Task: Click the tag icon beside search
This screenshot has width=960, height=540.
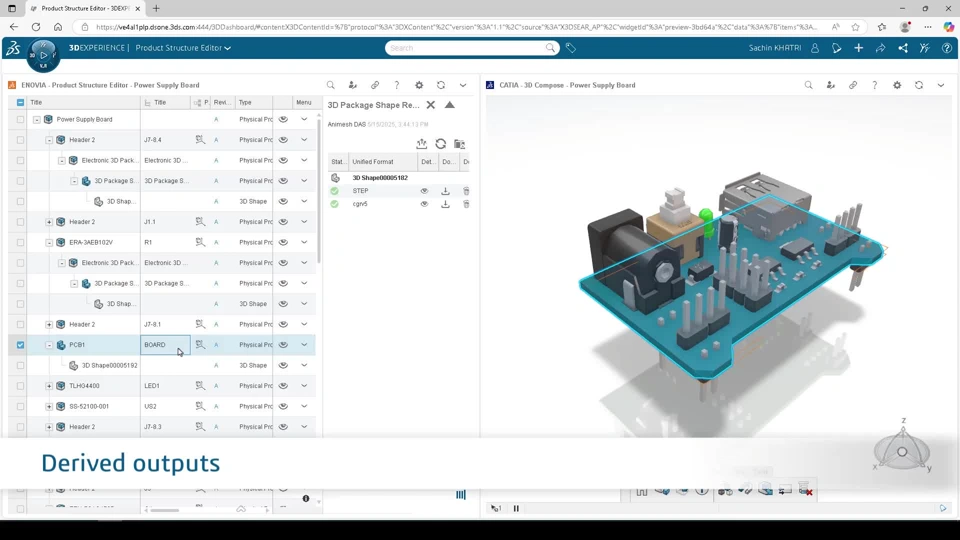Action: tap(571, 48)
